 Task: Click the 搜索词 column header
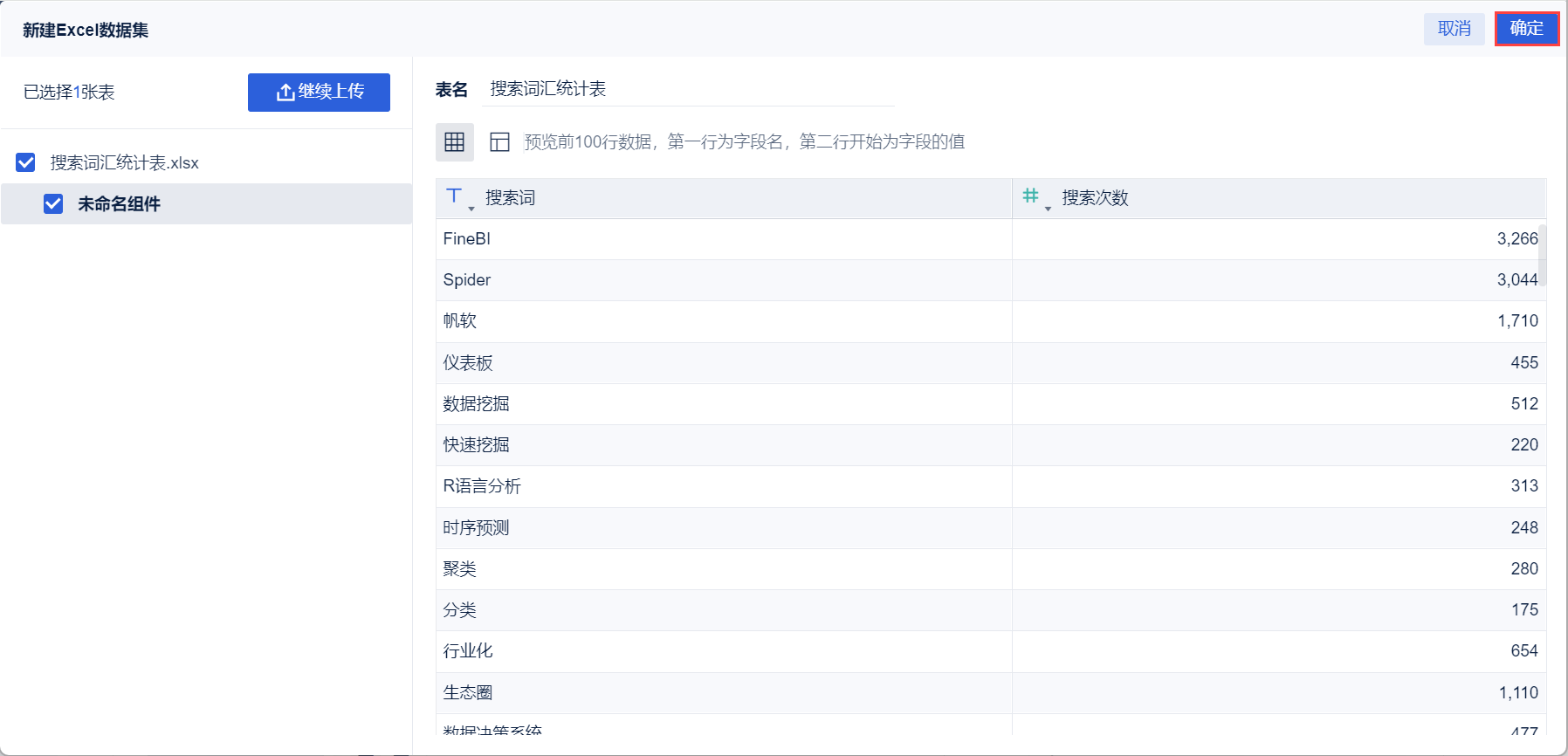[x=511, y=198]
